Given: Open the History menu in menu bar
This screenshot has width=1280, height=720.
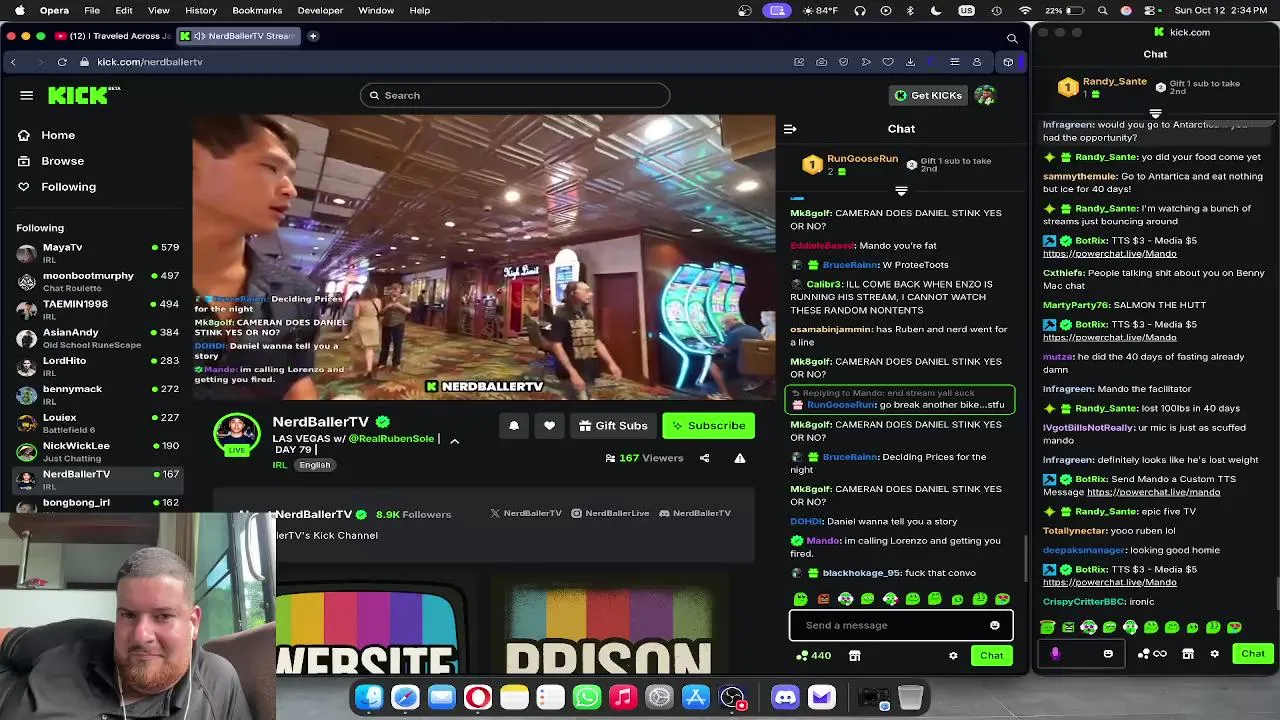Looking at the screenshot, I should click(x=201, y=10).
